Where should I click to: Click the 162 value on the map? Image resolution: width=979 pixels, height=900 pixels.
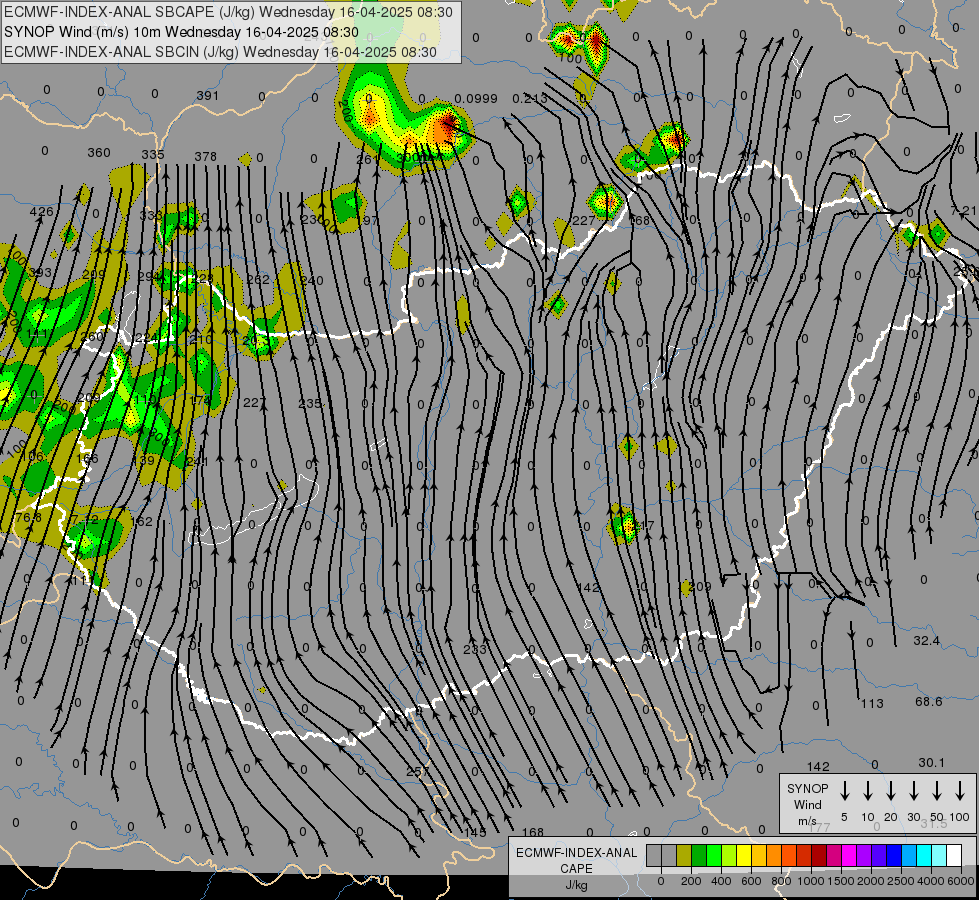142,521
